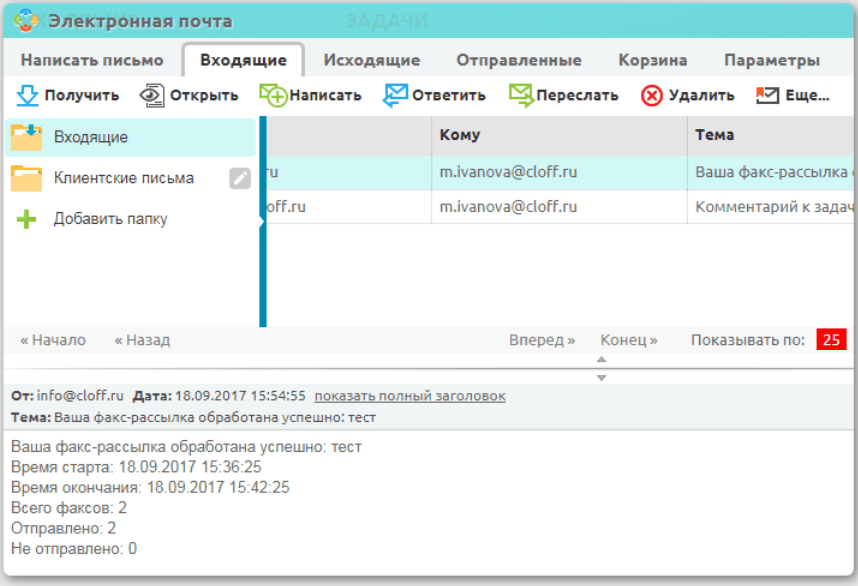The height and width of the screenshot is (586, 858).
Task: Delete the message using the Удалить icon
Action: point(650,95)
